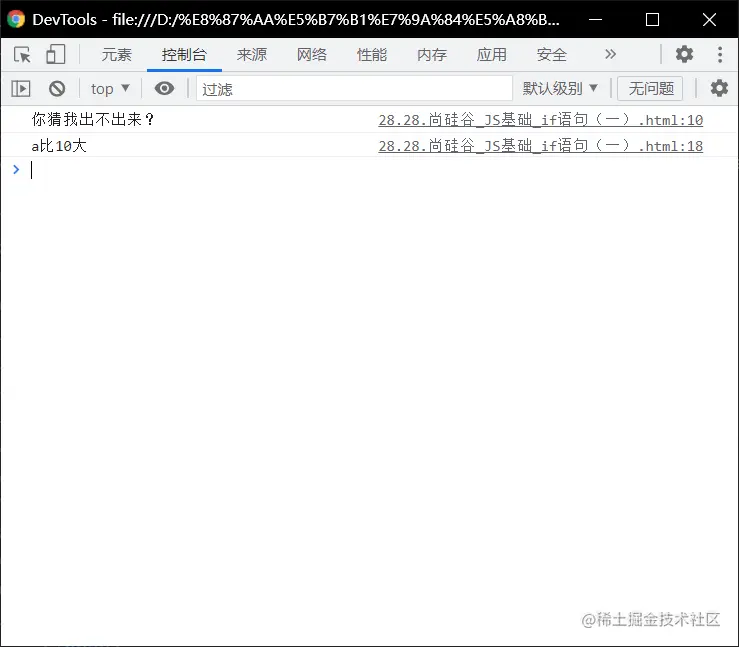
Task: Select the 控制台 tab
Action: [x=184, y=55]
